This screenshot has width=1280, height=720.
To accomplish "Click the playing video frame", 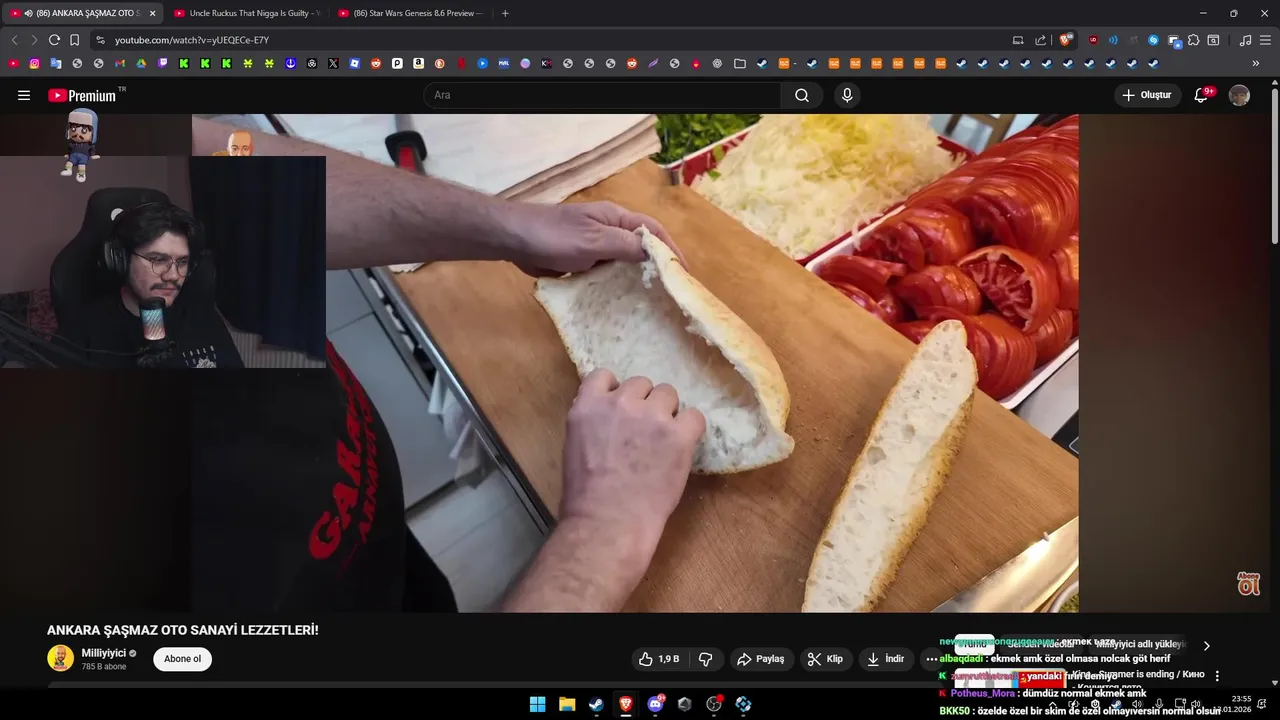I will coord(635,363).
